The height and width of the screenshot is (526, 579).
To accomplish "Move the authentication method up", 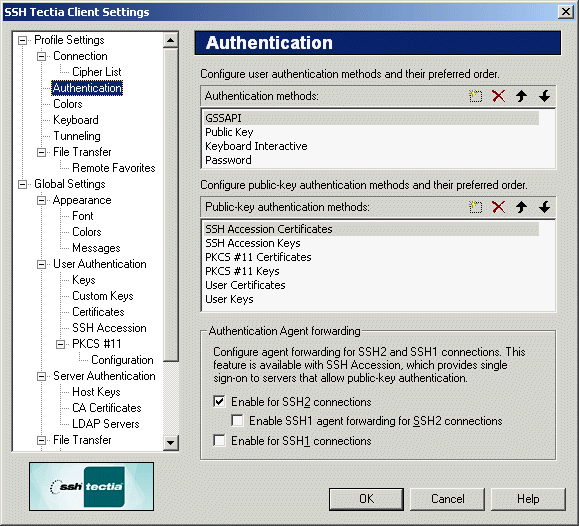I will 521,96.
